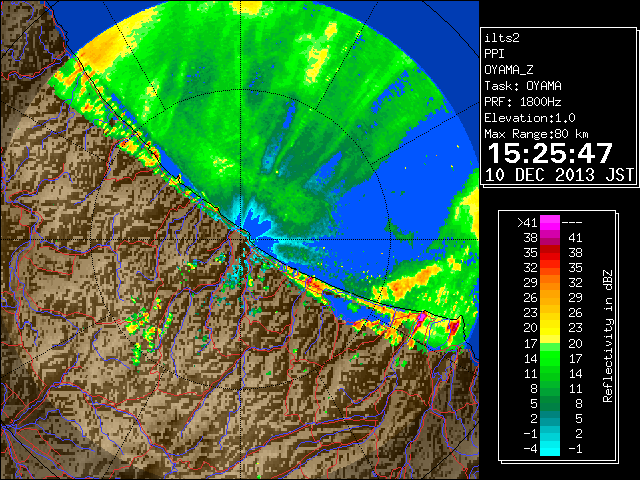
Task: Click the 'Max Range:80 km' line
Action: pyautogui.click(x=536, y=134)
